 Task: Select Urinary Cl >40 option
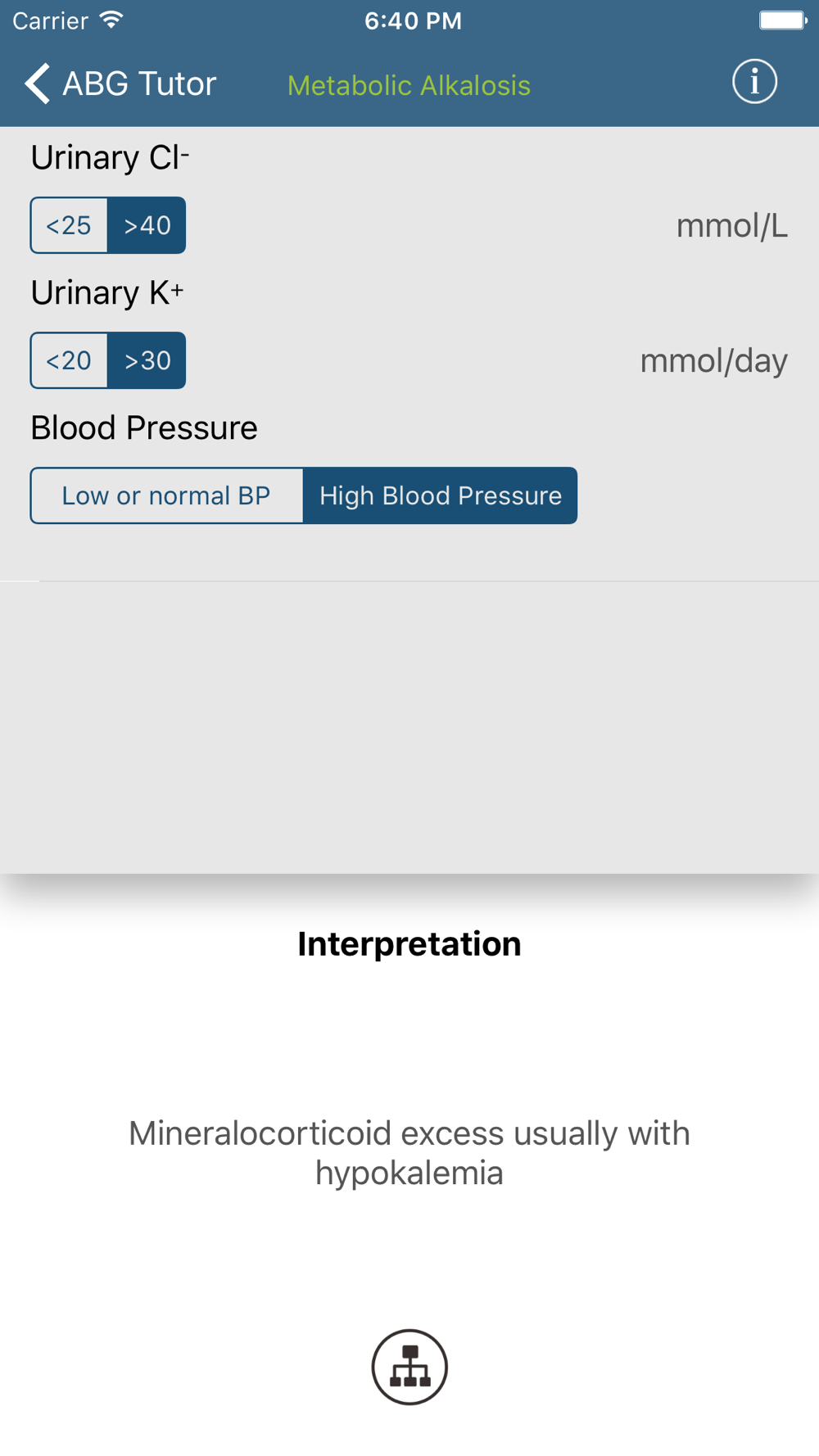point(147,225)
